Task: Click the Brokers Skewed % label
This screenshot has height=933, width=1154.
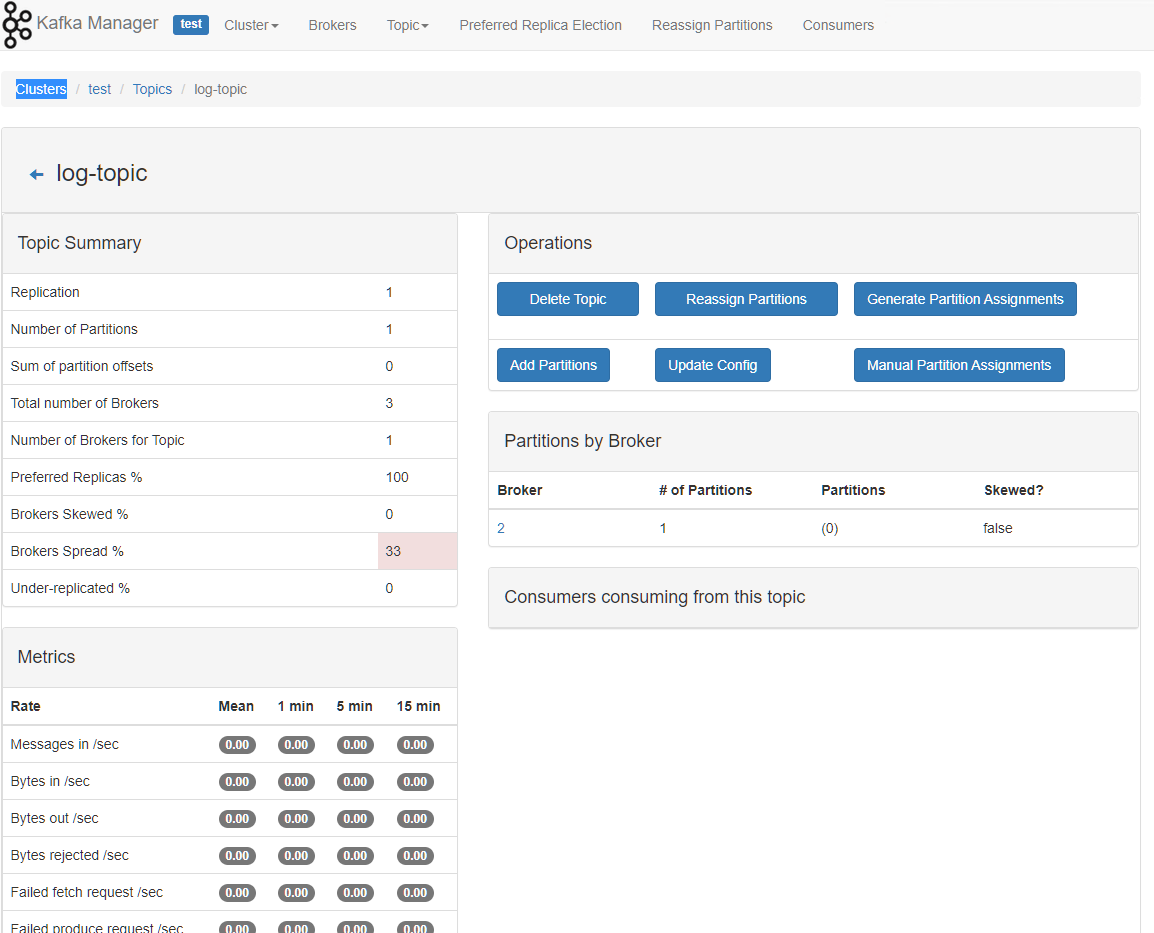Action: 69,514
